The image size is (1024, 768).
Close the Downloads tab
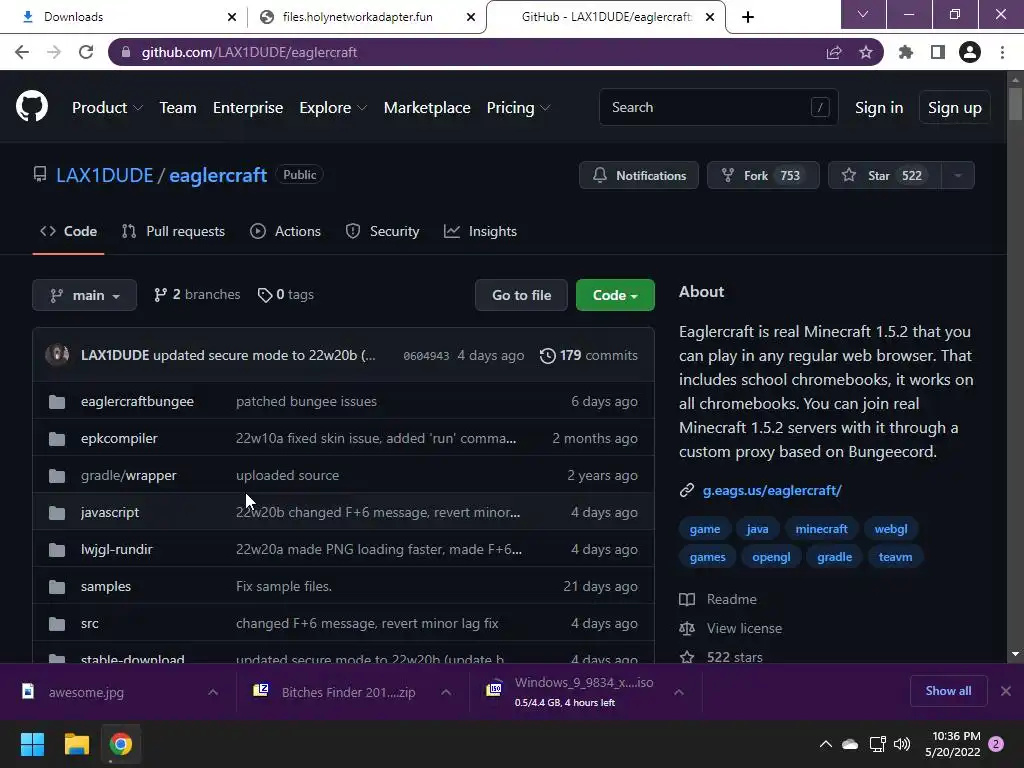(232, 17)
